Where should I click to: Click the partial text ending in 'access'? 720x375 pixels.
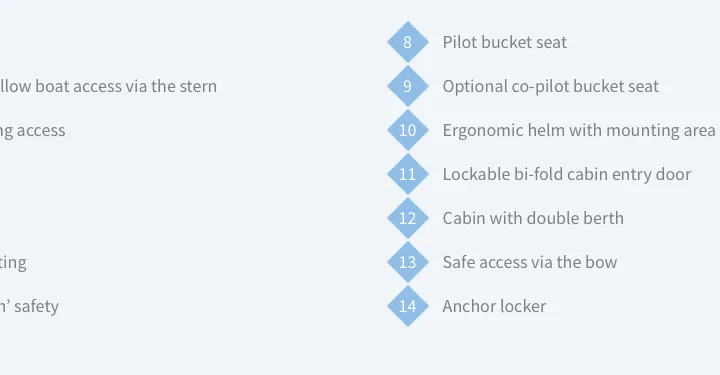click(33, 131)
